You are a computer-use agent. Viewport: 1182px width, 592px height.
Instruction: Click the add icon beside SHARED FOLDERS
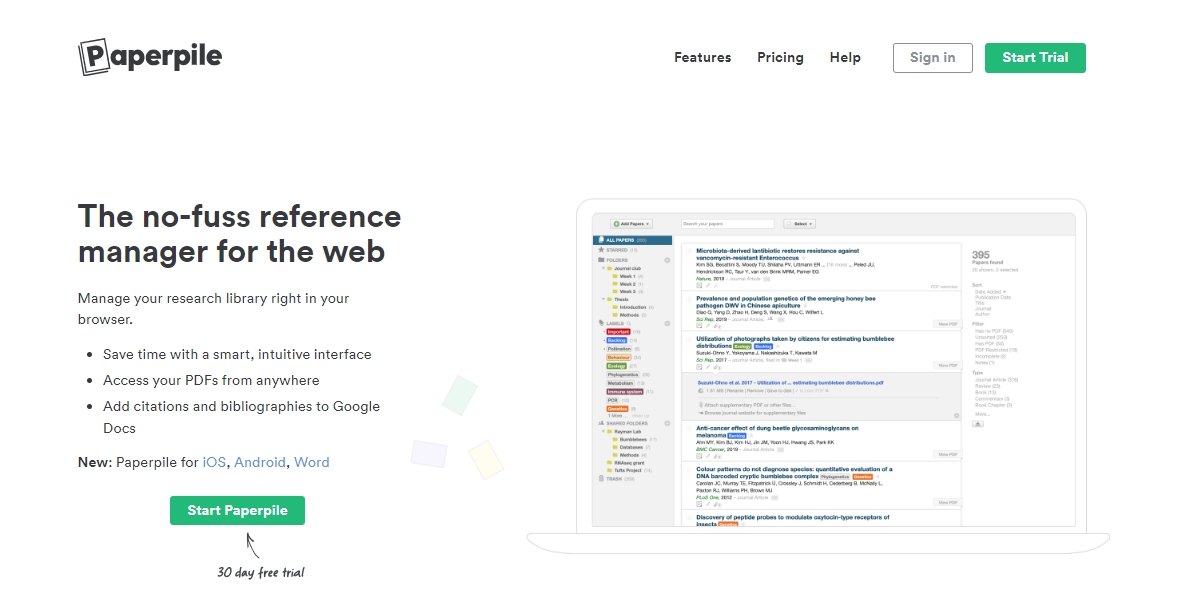667,423
